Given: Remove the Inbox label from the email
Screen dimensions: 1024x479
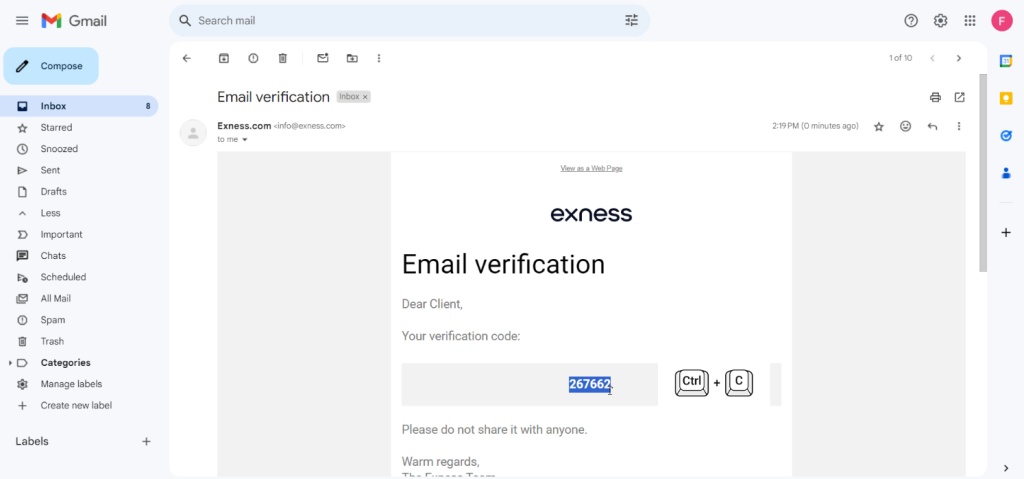Looking at the screenshot, I should point(365,97).
